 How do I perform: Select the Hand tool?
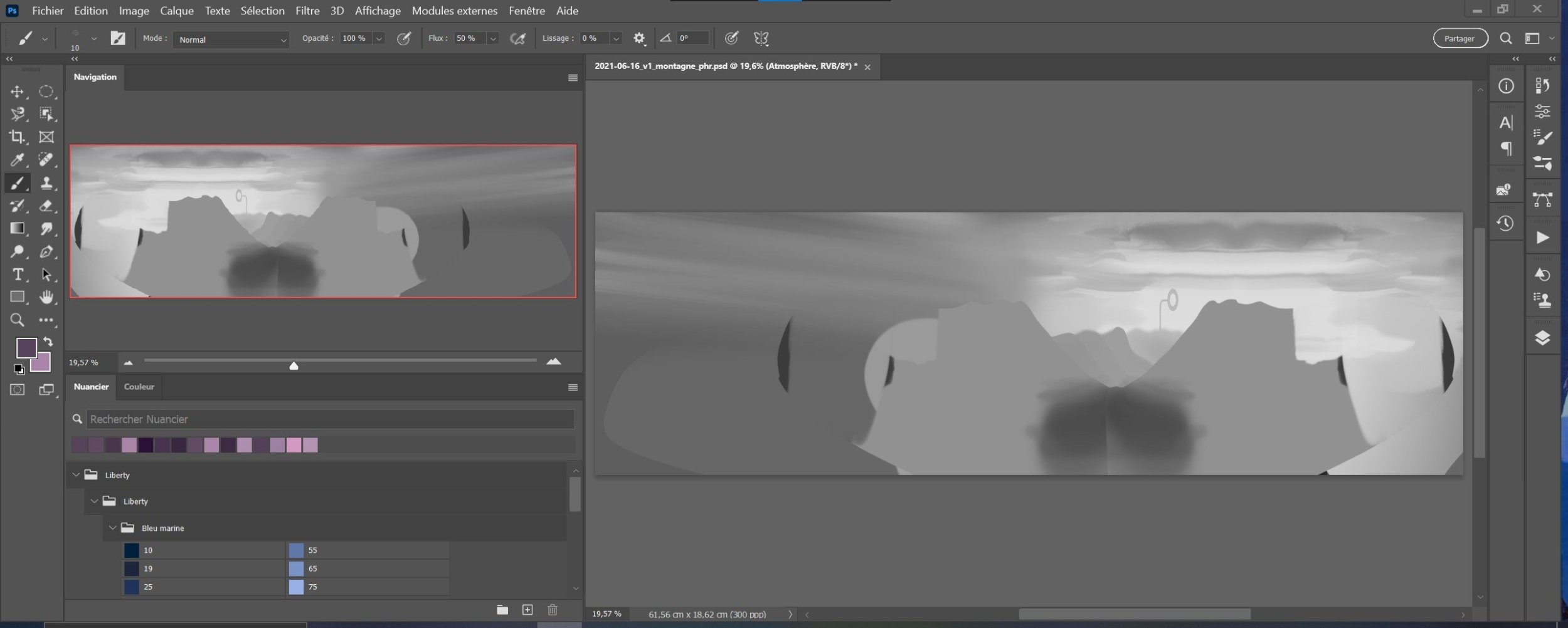click(46, 297)
